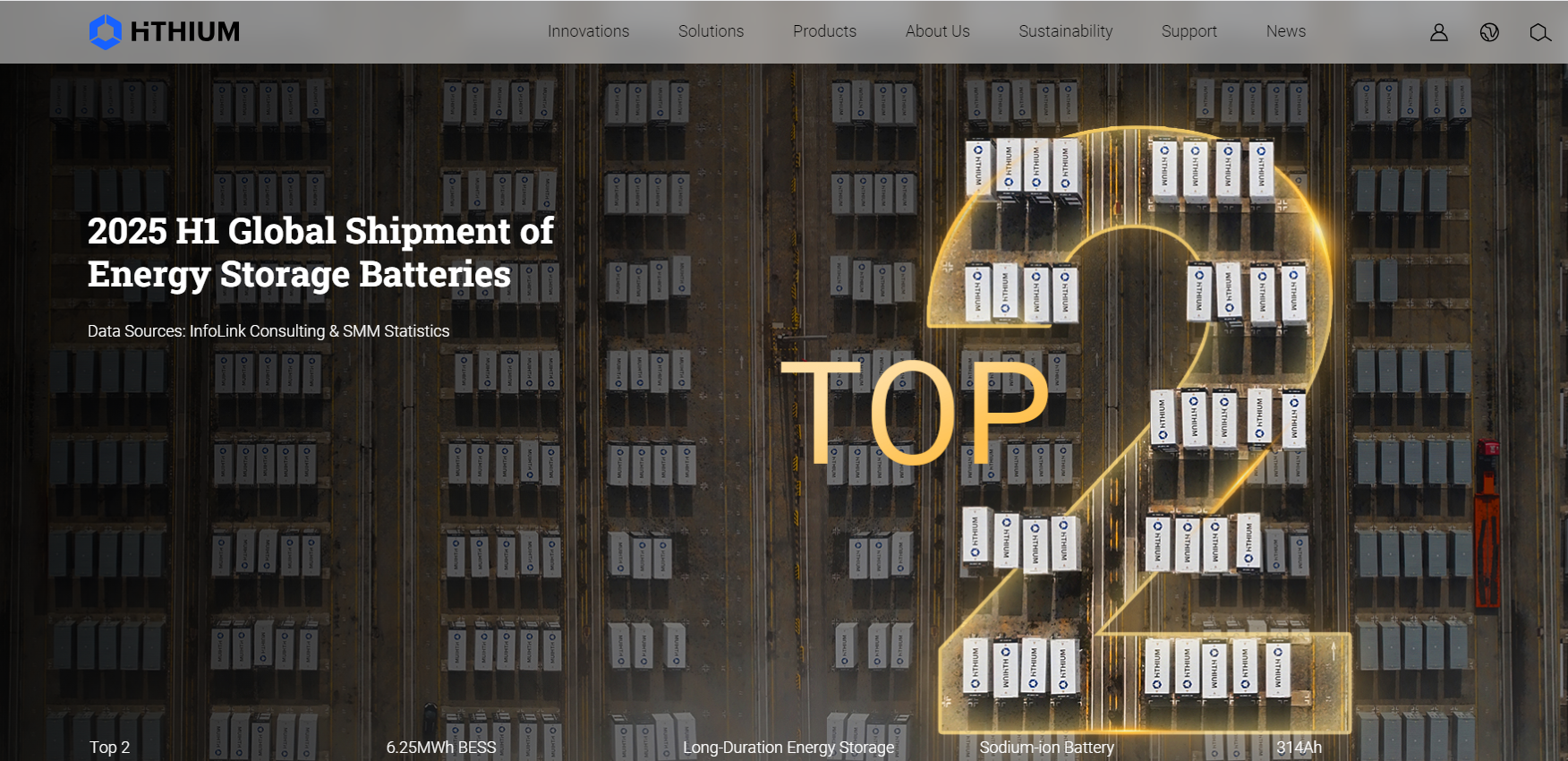Viewport: 1568px width, 761px height.
Task: Open the Innovations menu
Action: click(588, 31)
